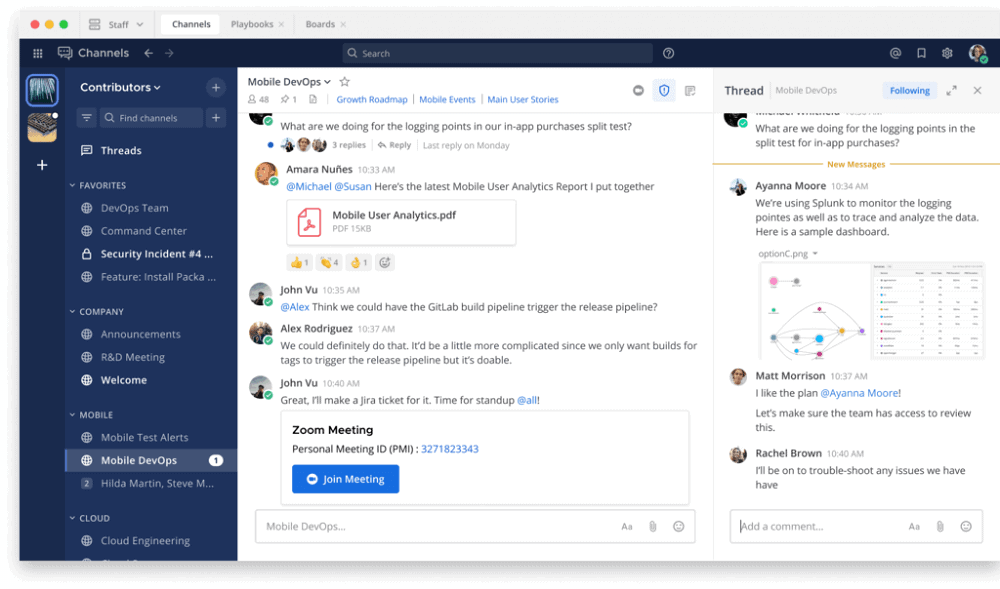This screenshot has height=589, width=1000.
Task: Expand the thread pane to full view
Action: [x=951, y=91]
